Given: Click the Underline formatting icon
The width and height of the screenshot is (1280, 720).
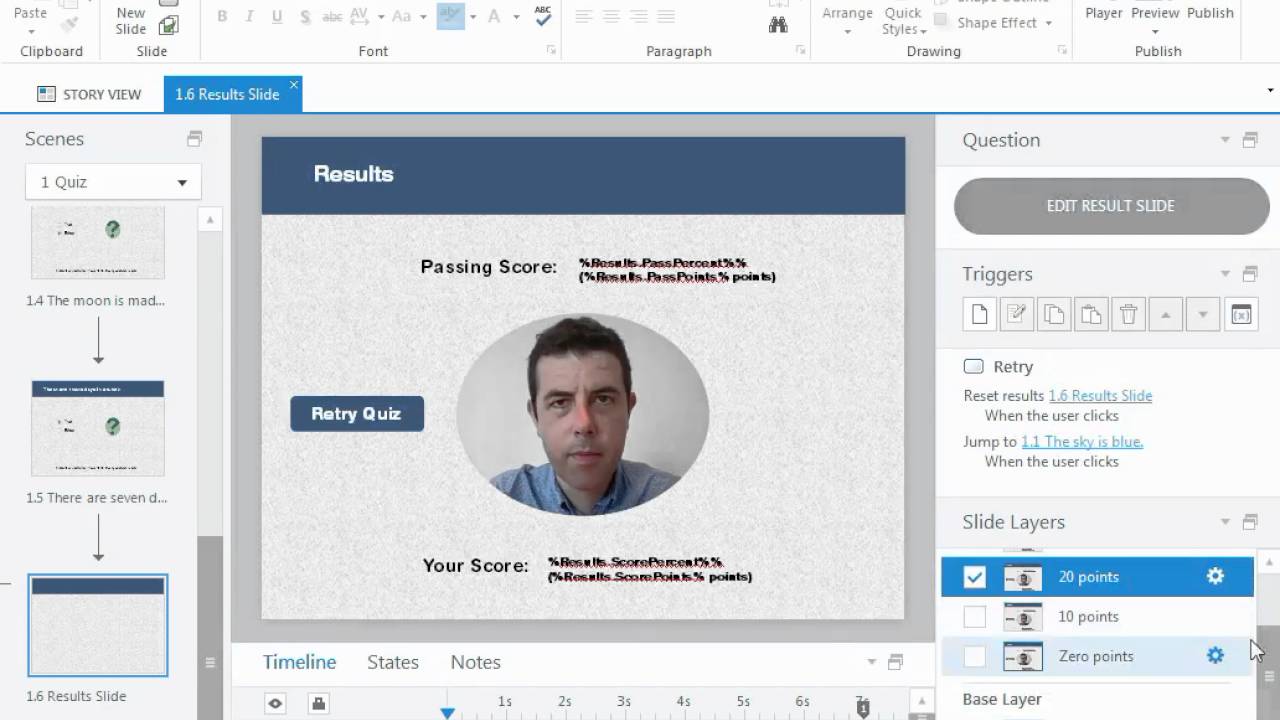Looking at the screenshot, I should point(277,16).
